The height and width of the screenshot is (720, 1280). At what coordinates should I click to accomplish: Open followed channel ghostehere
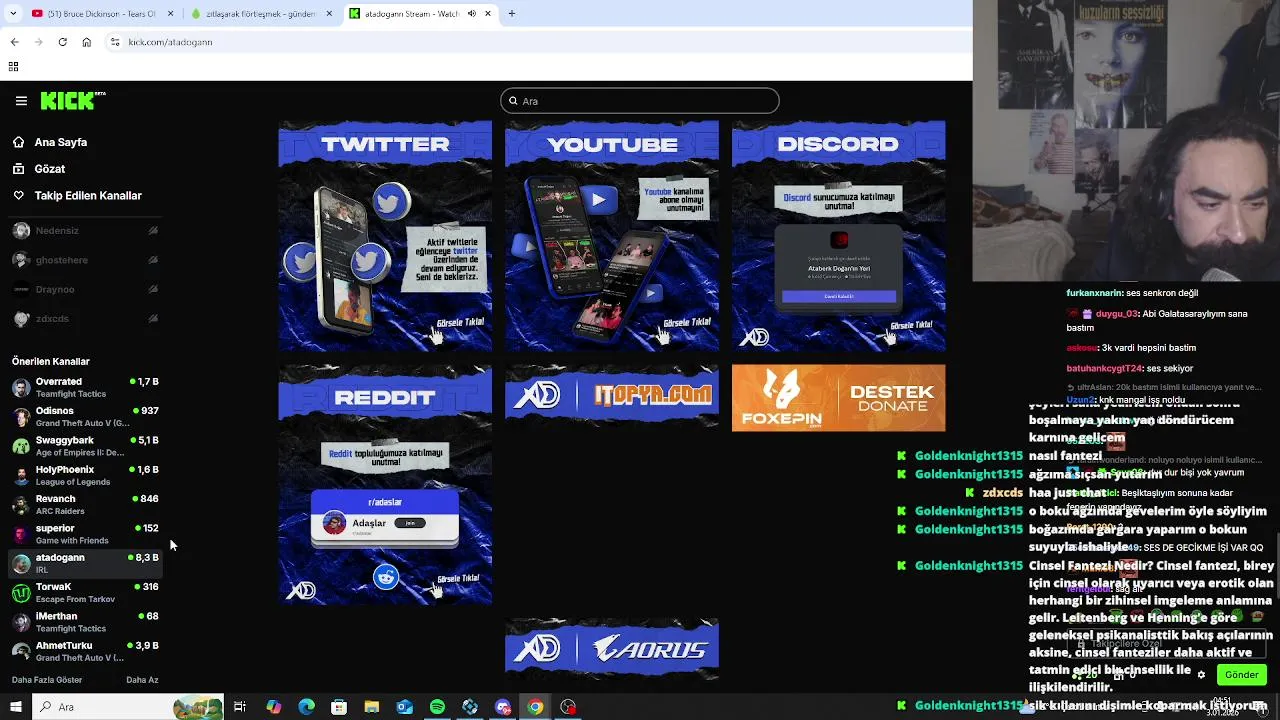click(x=85, y=260)
